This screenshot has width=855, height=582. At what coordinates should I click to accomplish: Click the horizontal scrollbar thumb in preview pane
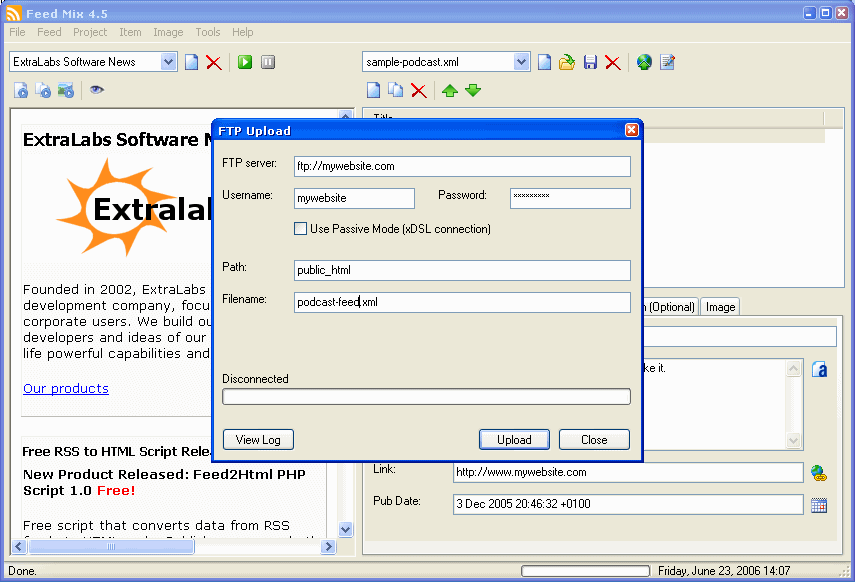coord(112,546)
